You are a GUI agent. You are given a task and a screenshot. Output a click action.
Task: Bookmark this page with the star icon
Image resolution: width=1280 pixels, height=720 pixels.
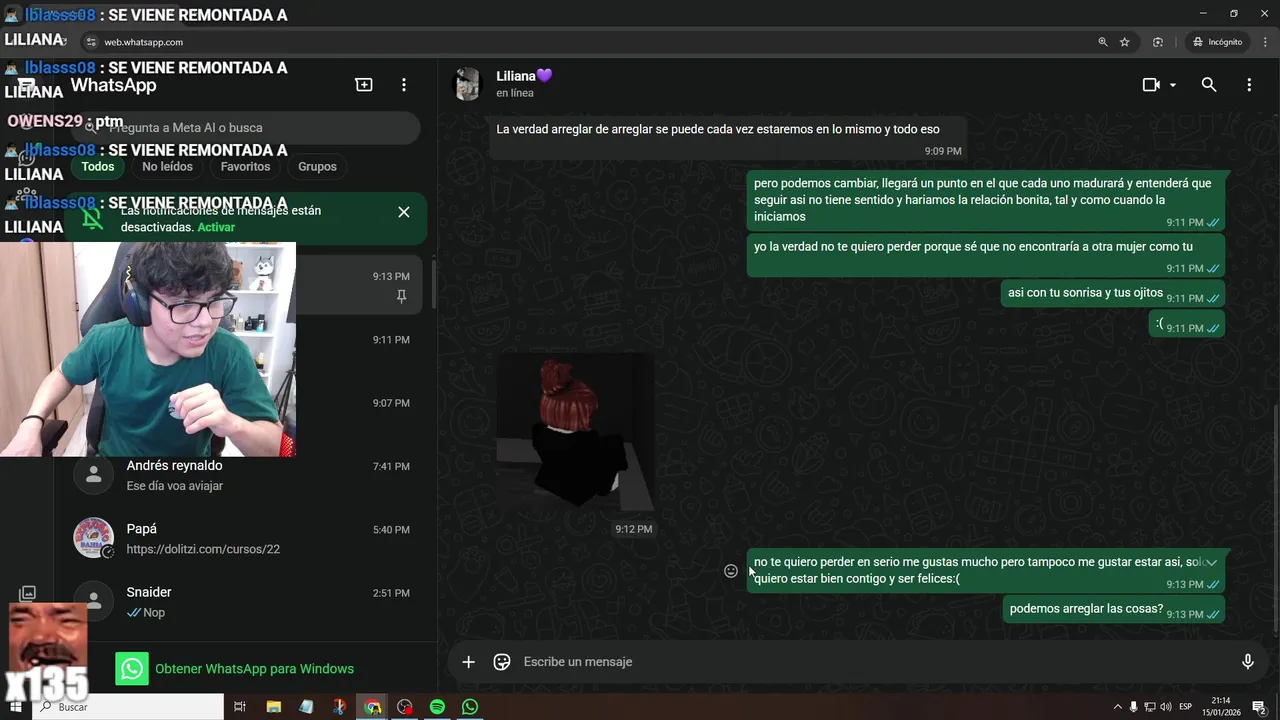(x=1125, y=42)
